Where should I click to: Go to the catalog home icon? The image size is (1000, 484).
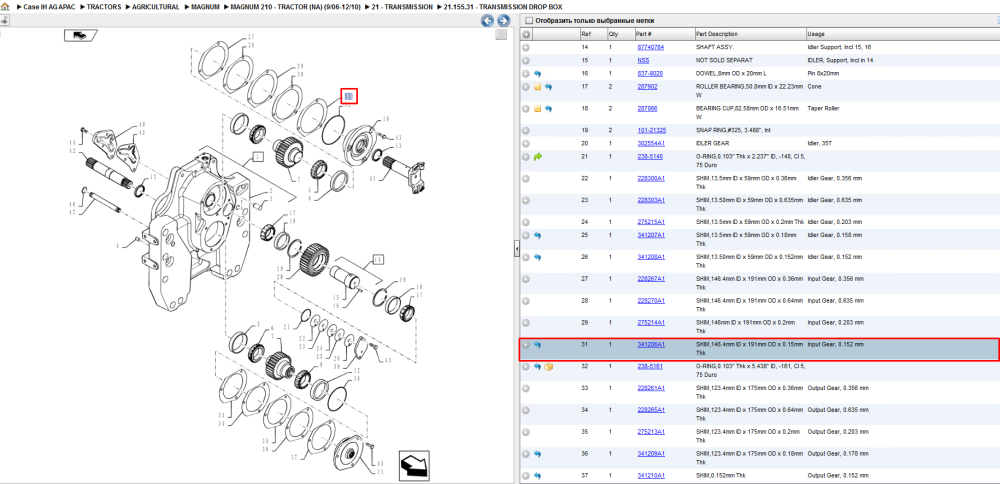(5, 6)
